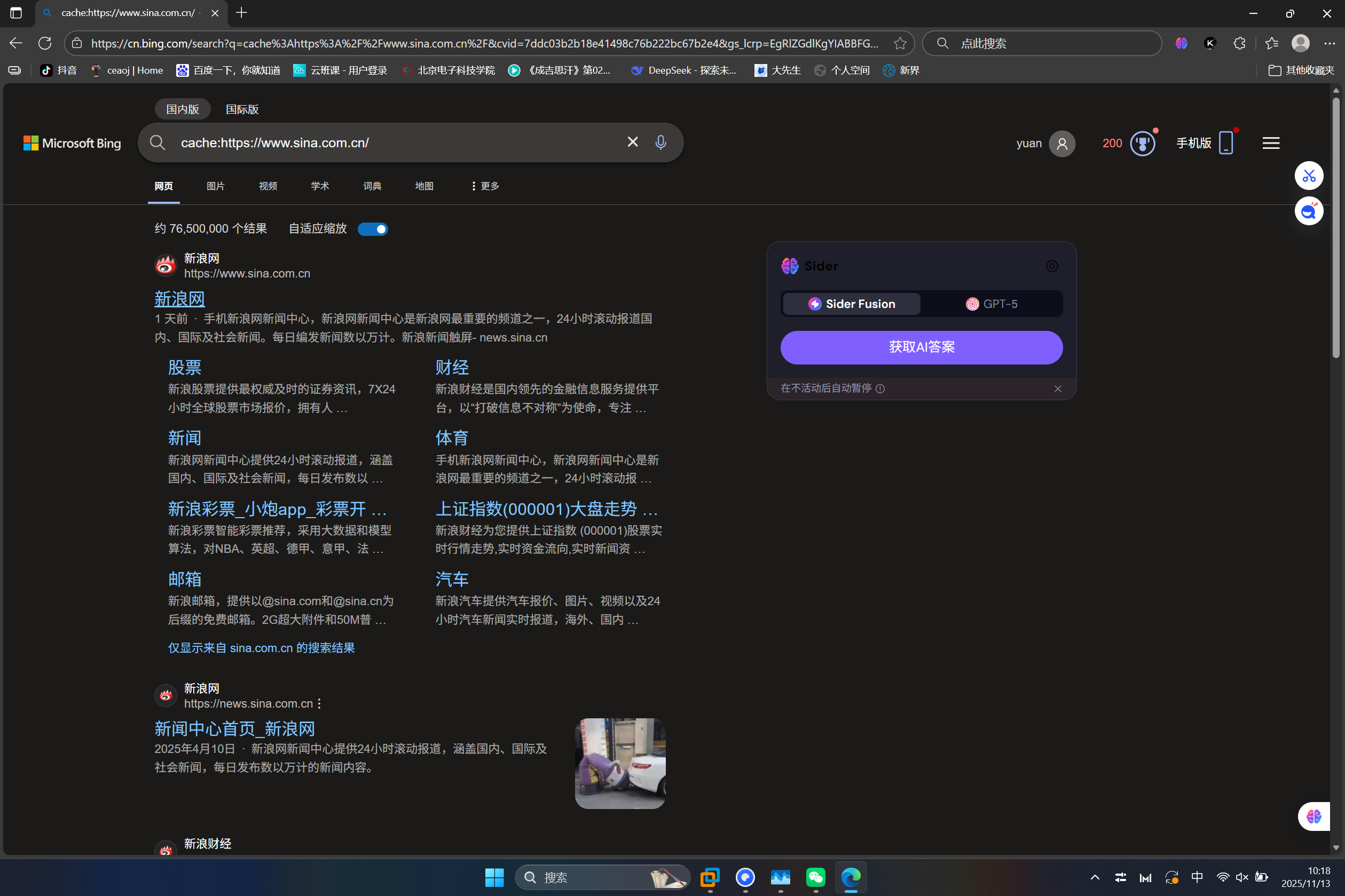Click the 获取AI答案 button

click(921, 347)
